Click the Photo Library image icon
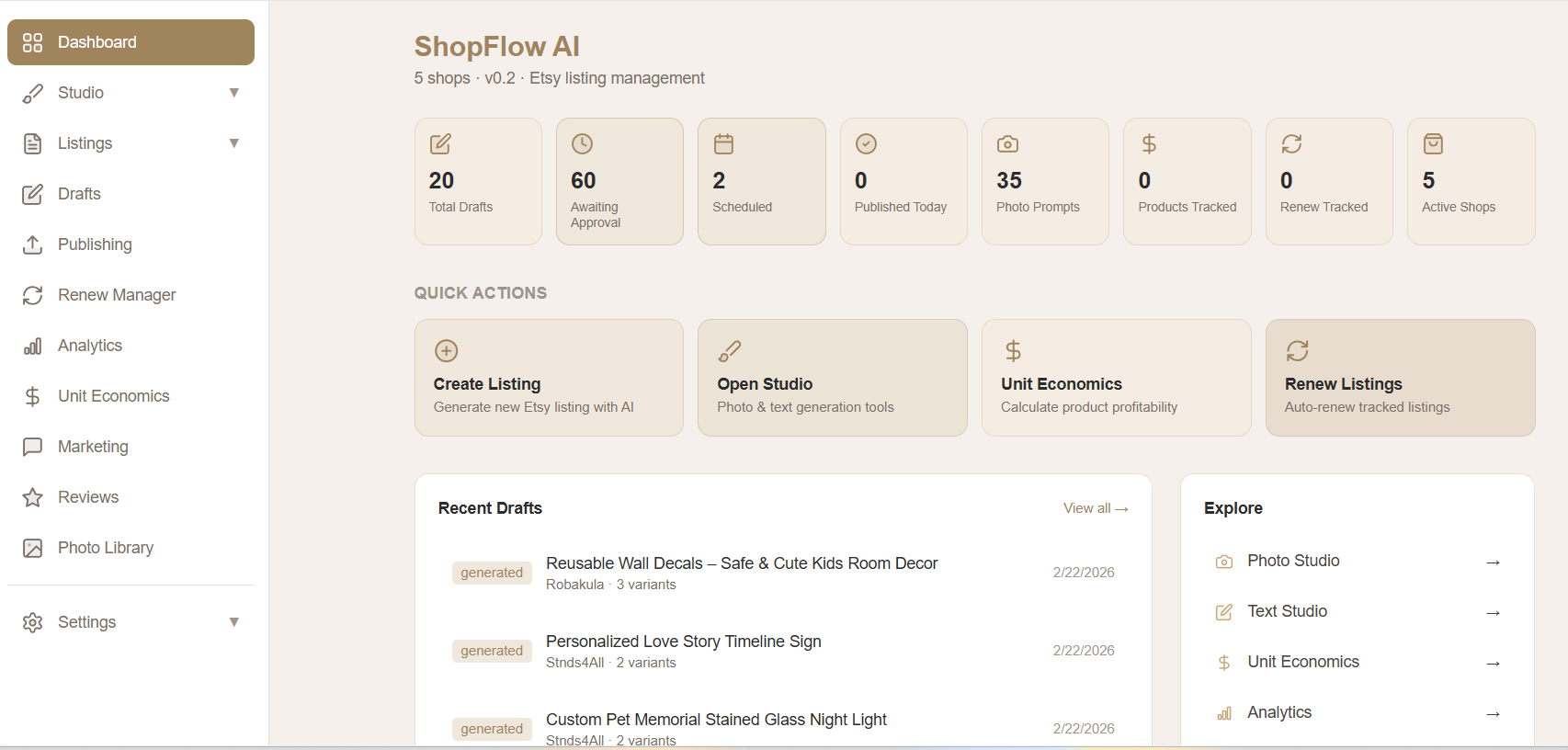Viewport: 1568px width, 750px height. click(32, 548)
